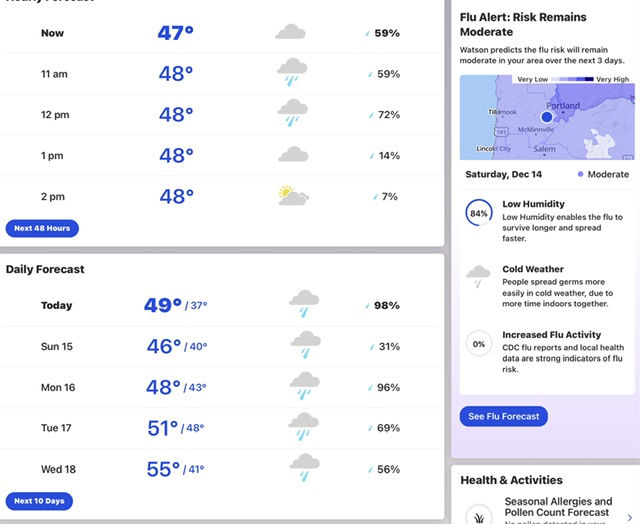Click the flu risk map of Portland
The image size is (640, 524).
tap(547, 118)
